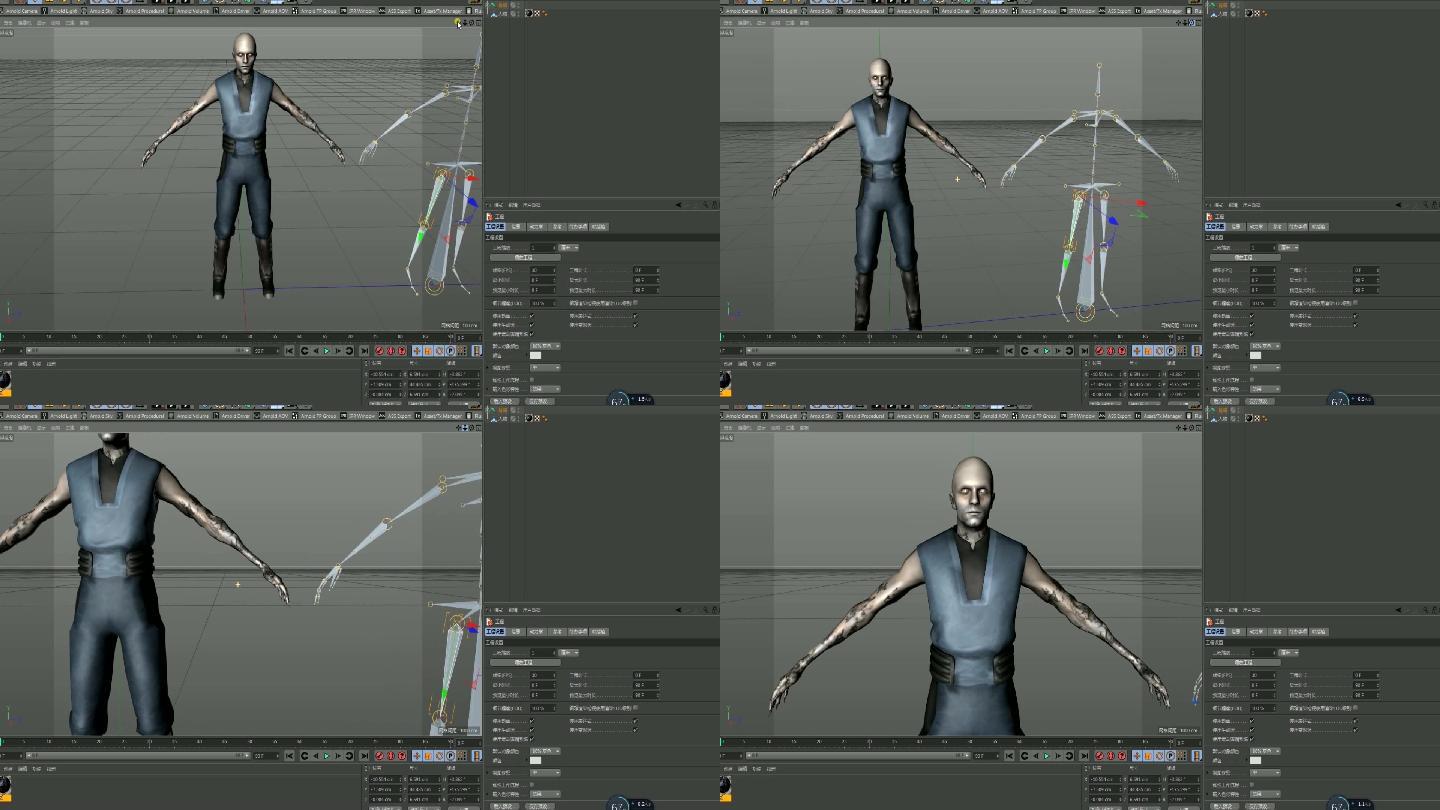Select the material ball thumbnail in top-right screenshot
The height and width of the screenshot is (810, 1440).
click(x=725, y=382)
